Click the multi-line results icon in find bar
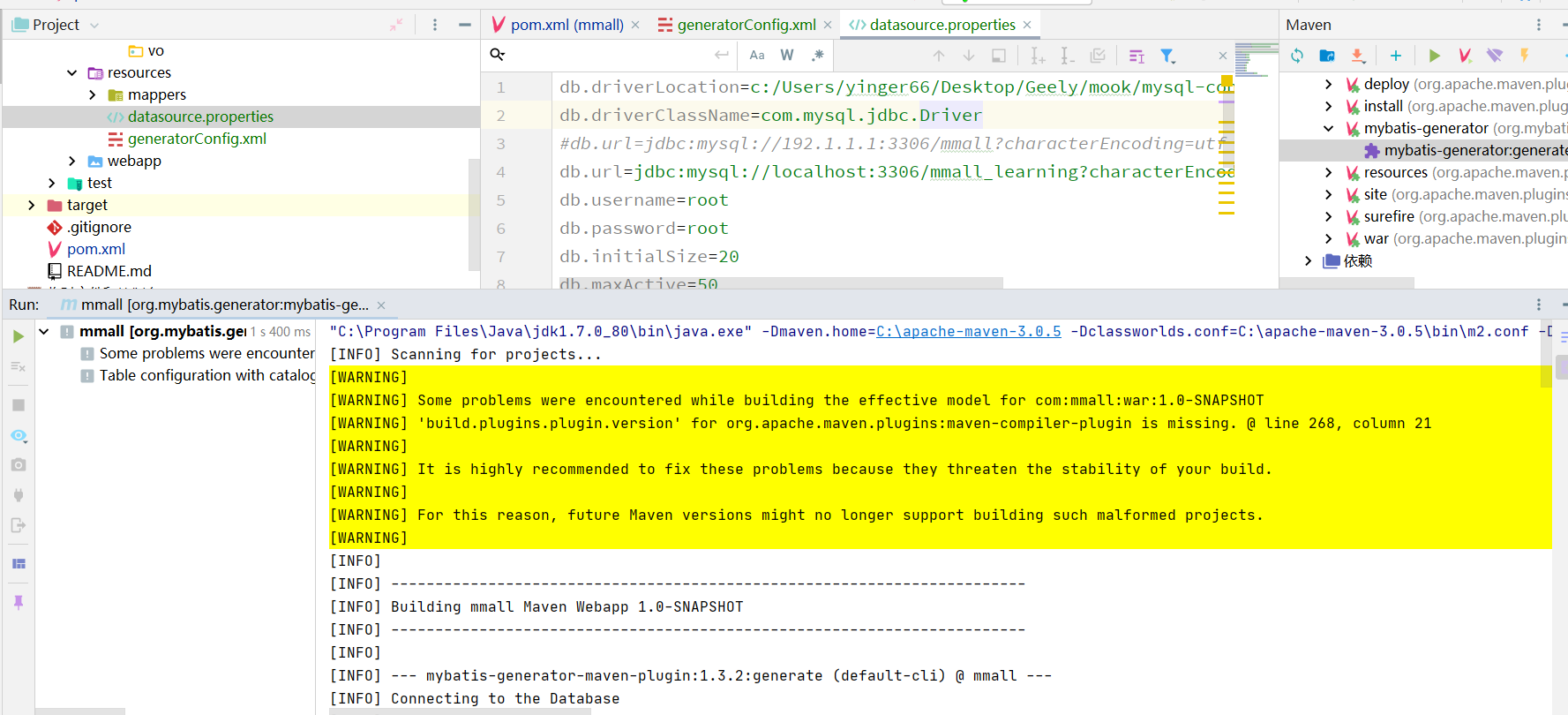1568x715 pixels. pyautogui.click(x=1137, y=56)
